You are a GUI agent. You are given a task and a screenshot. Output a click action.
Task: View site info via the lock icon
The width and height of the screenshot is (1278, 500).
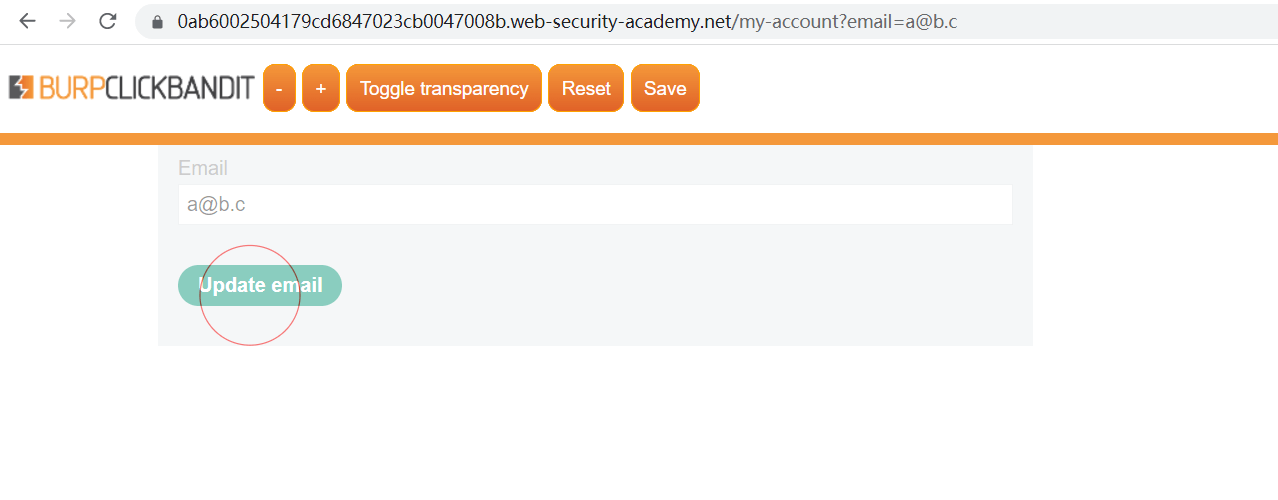(157, 22)
